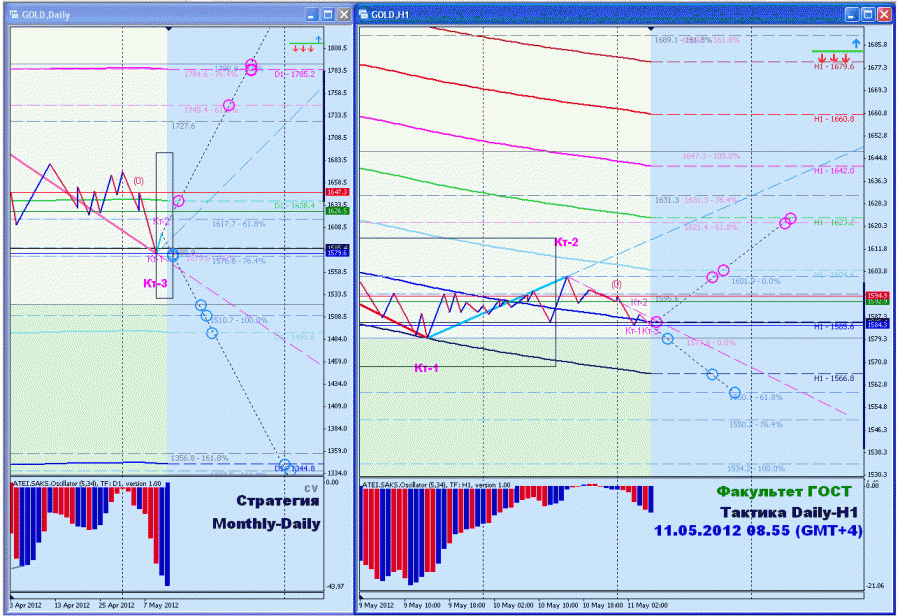Click the 10 May 02:00 time label
Screen dimensions: 900x616
513,605
